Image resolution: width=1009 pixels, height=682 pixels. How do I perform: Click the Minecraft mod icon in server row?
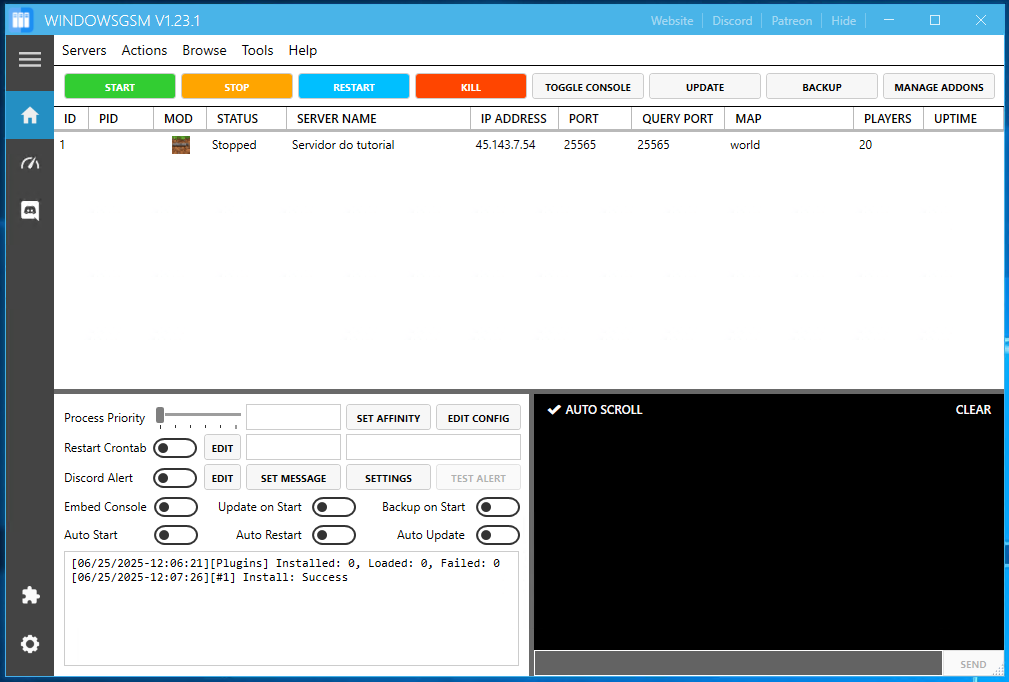(x=181, y=145)
